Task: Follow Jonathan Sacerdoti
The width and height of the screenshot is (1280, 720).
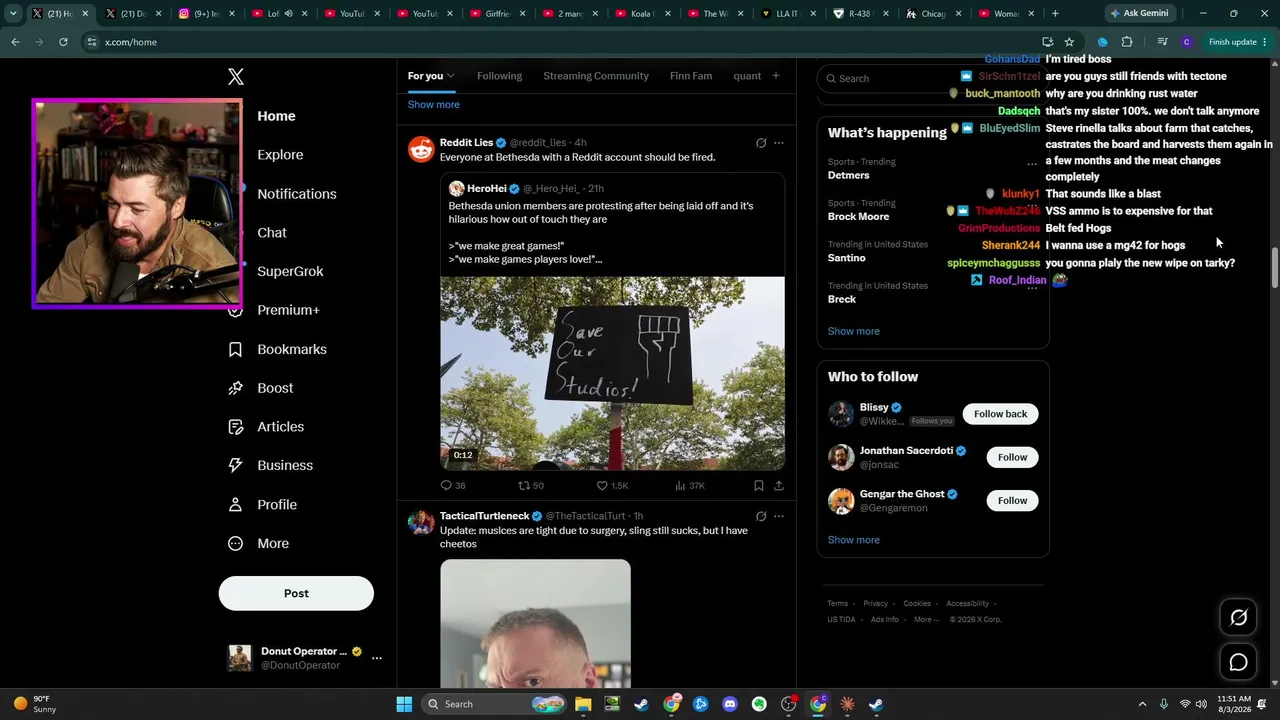Action: (x=1012, y=457)
